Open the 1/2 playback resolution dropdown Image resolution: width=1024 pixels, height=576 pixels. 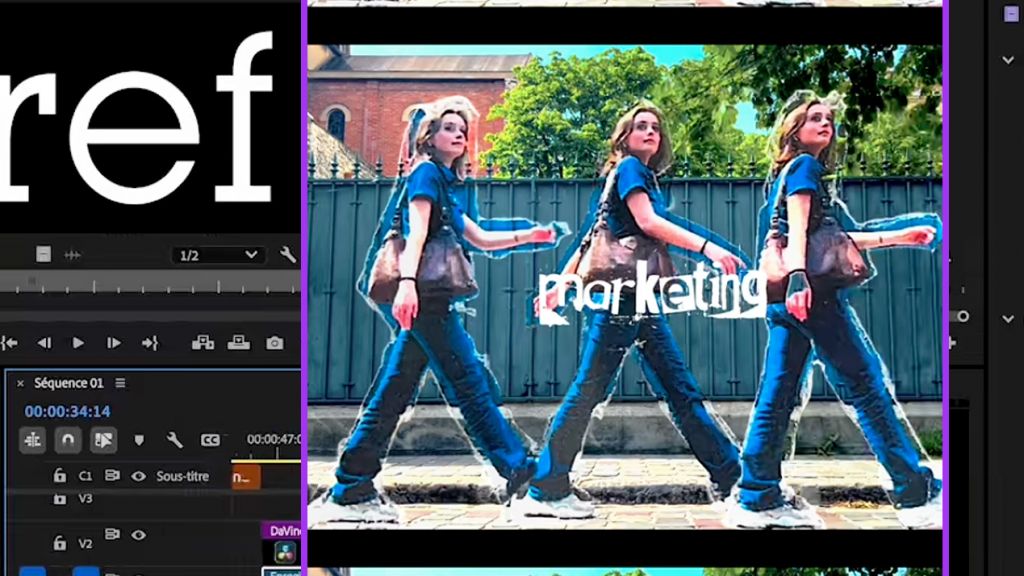tap(219, 255)
